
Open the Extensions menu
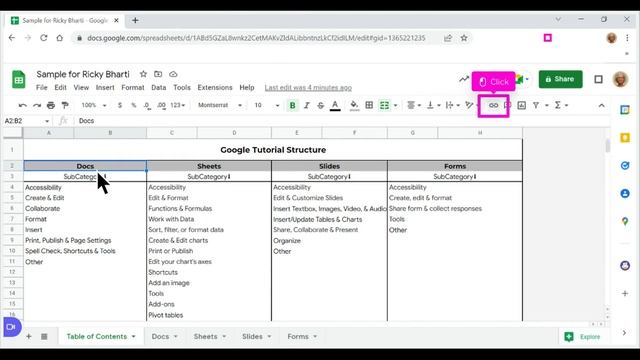[215, 87]
